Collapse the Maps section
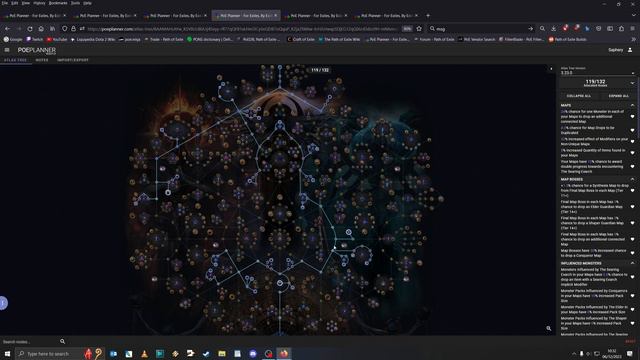Screen dimensions: 640x360 coord(632,105)
